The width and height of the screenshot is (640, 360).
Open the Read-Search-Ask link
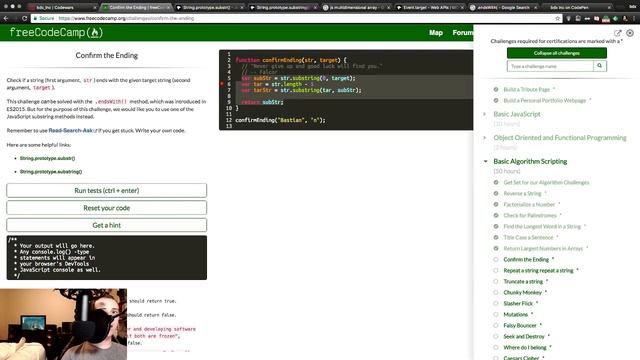72,131
